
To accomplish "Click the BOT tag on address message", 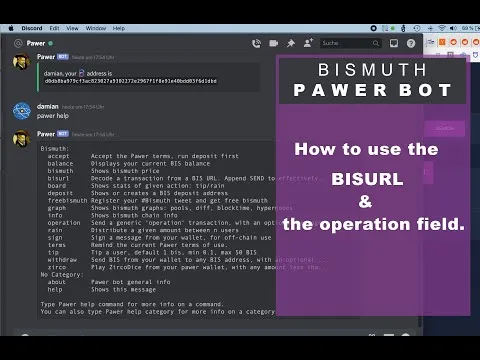I will (63, 57).
